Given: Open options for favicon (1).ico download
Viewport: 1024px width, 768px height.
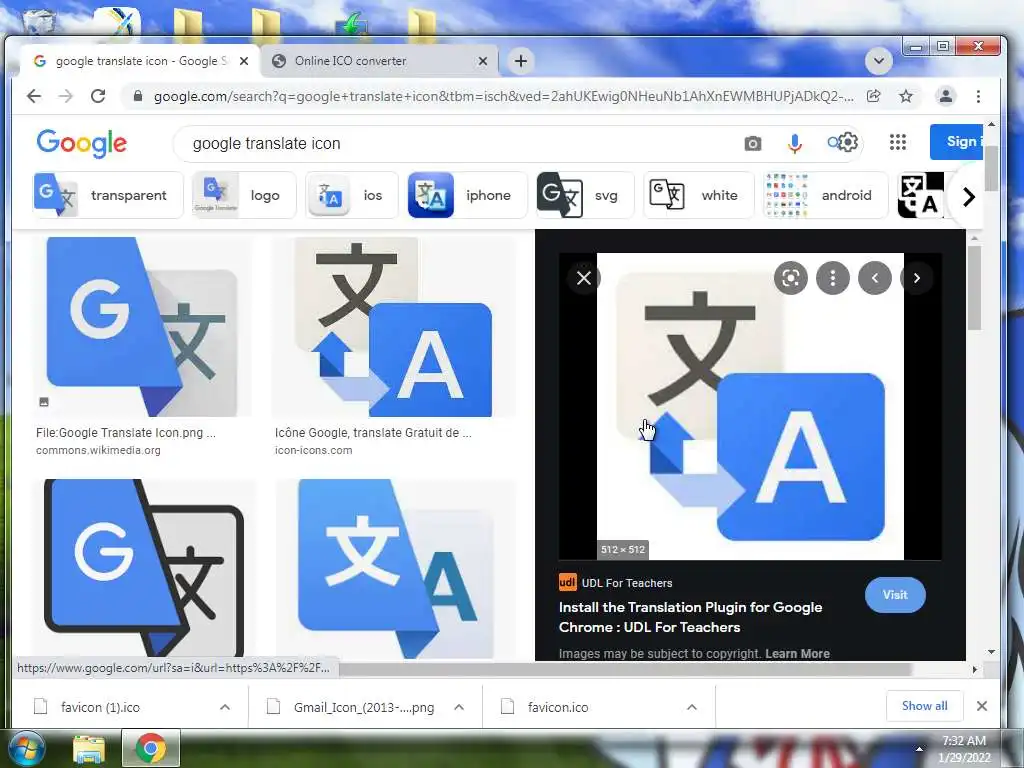Looking at the screenshot, I should point(225,707).
